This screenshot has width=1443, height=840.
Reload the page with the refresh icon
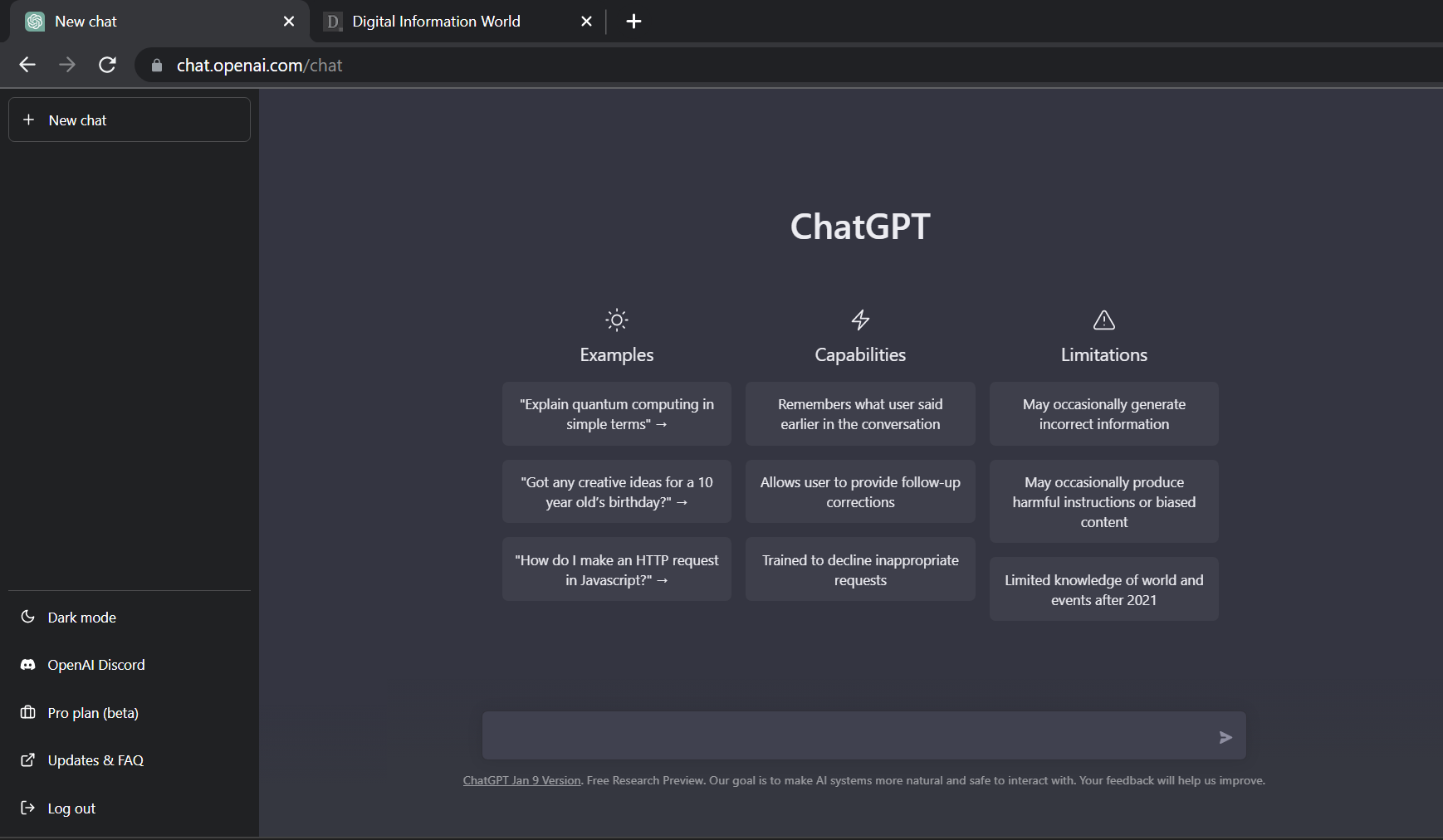107,65
